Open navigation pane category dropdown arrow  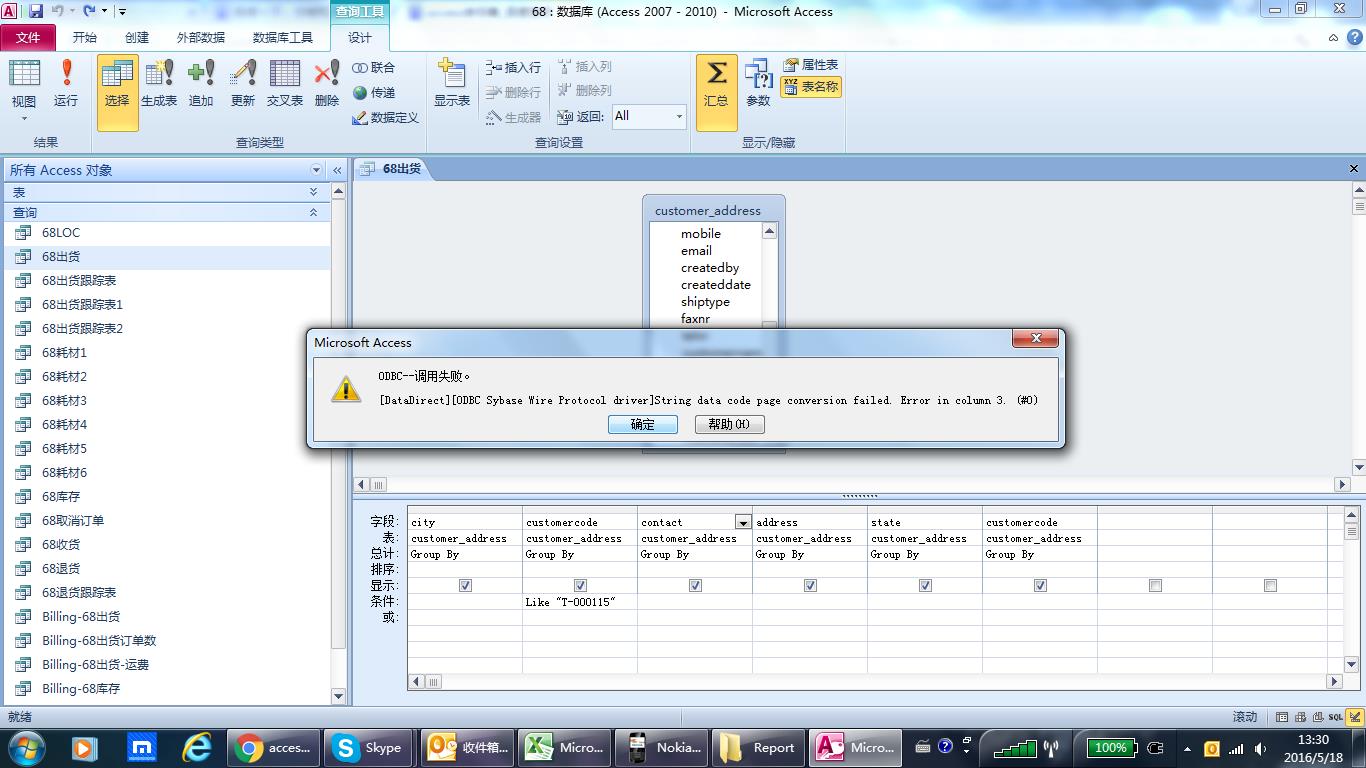pos(316,170)
